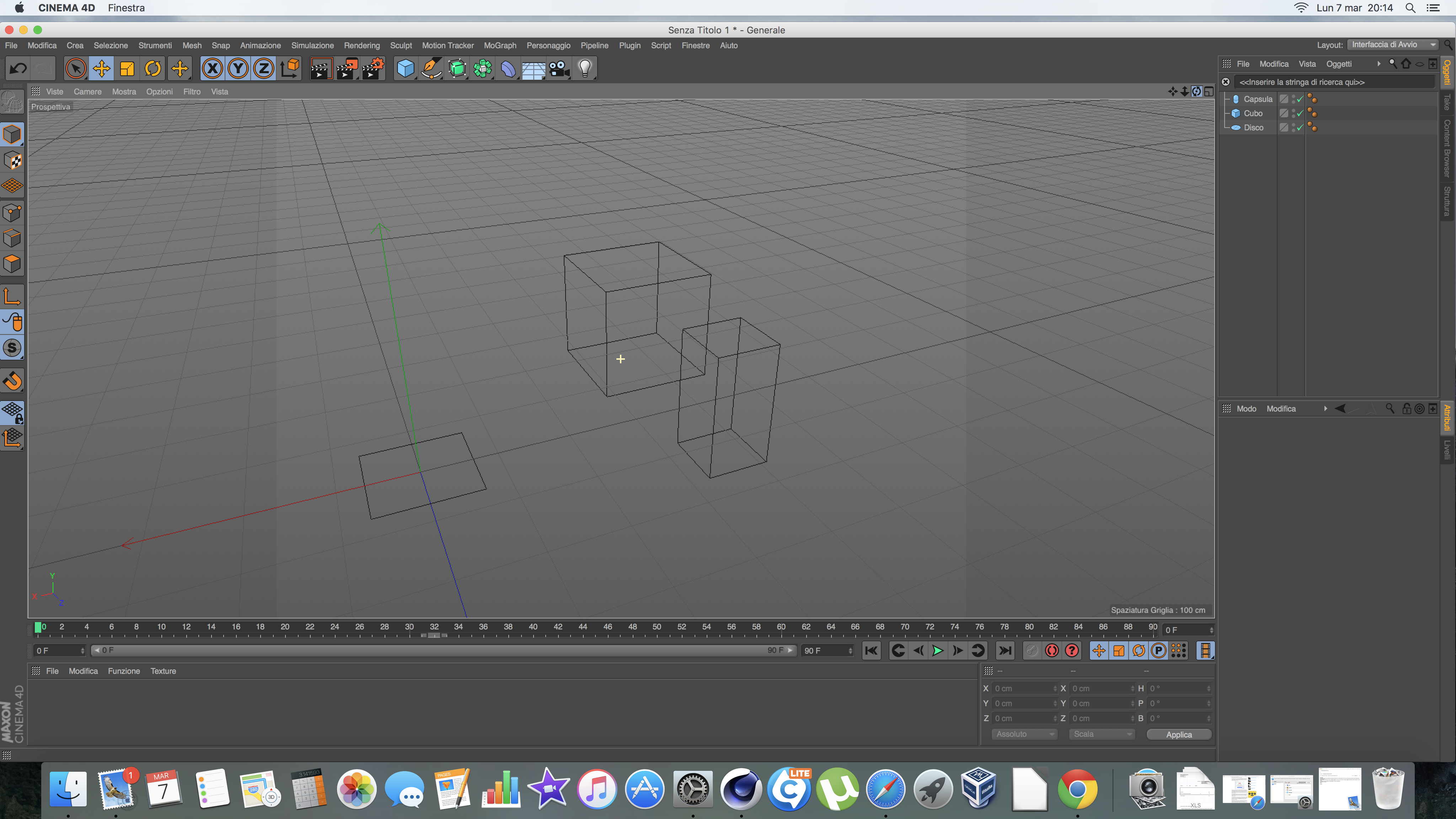Toggle Cubo render visibility checkmark
Image resolution: width=1456 pixels, height=819 pixels.
(x=1300, y=114)
